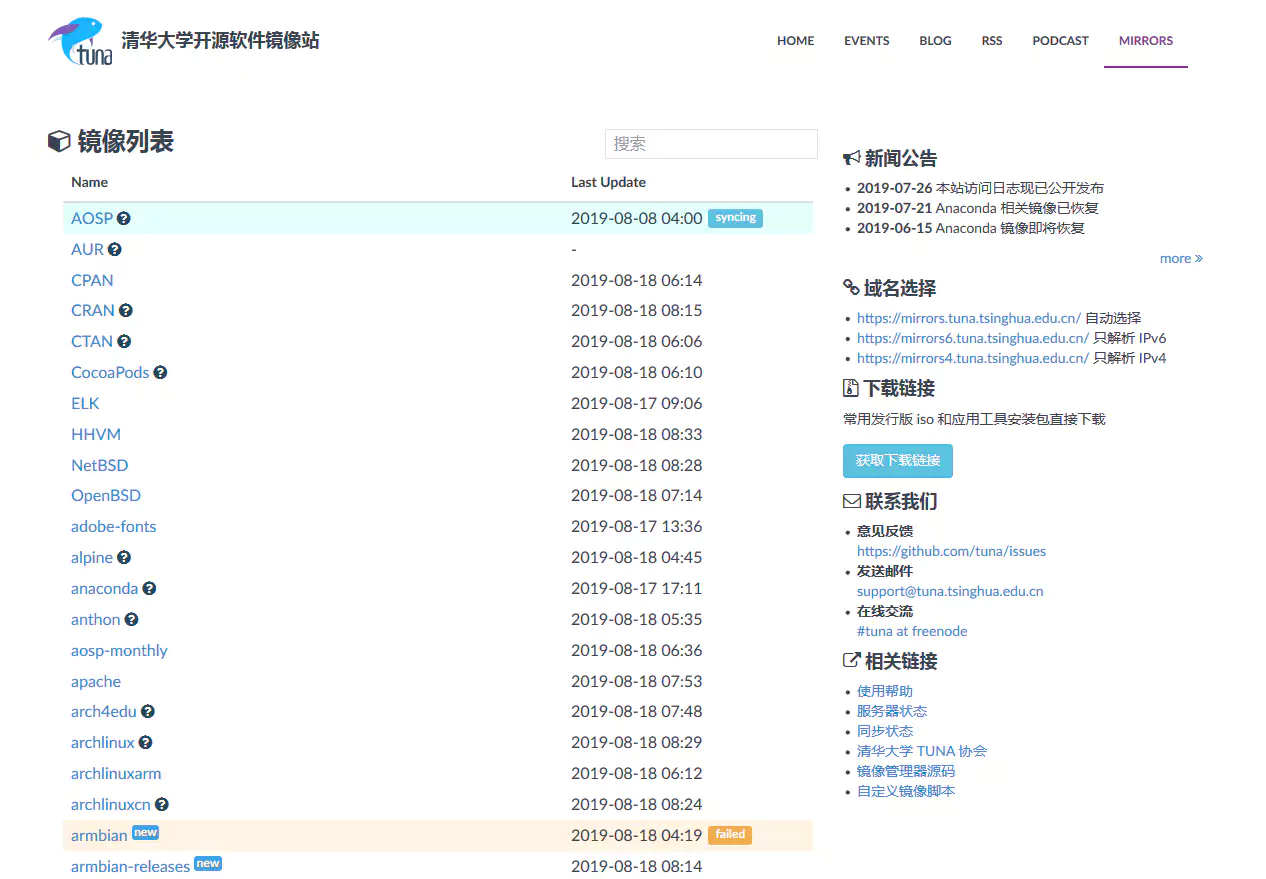The width and height of the screenshot is (1266, 879).
Task: Click the failed status badge on armbian row
Action: [x=730, y=834]
